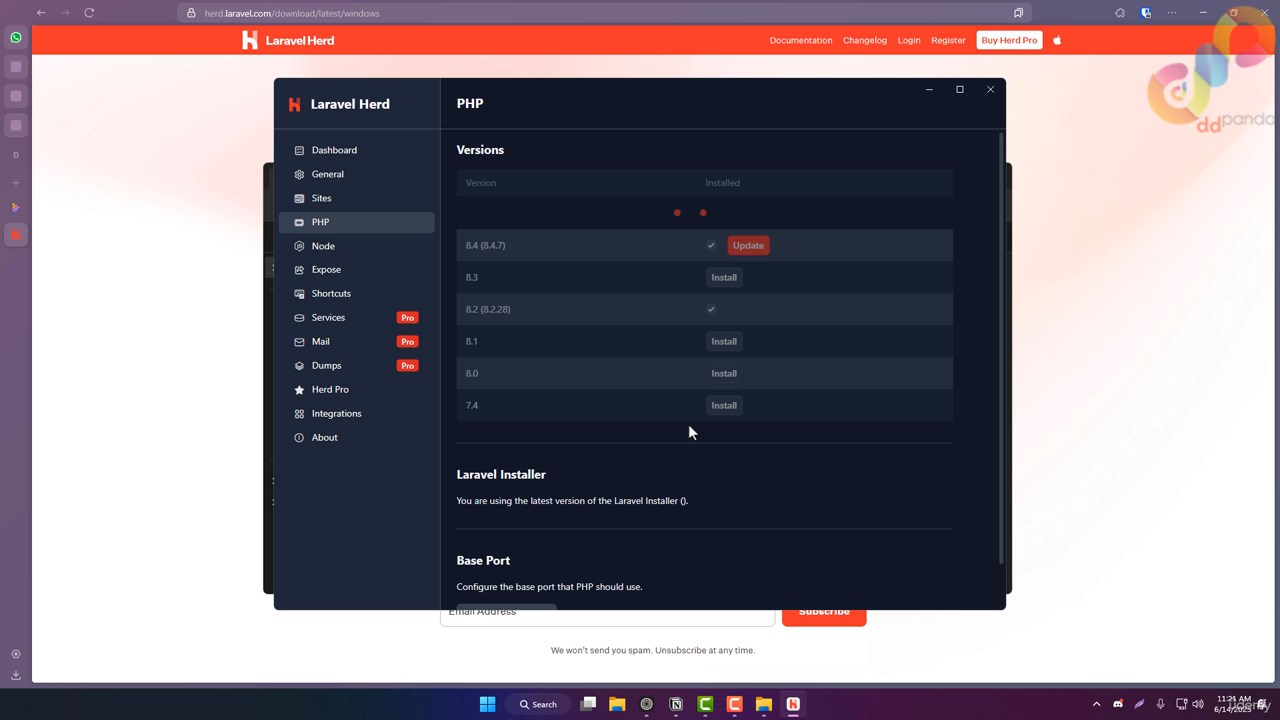Go back in the browser
Viewport: 1280px width, 720px height.
(x=41, y=13)
